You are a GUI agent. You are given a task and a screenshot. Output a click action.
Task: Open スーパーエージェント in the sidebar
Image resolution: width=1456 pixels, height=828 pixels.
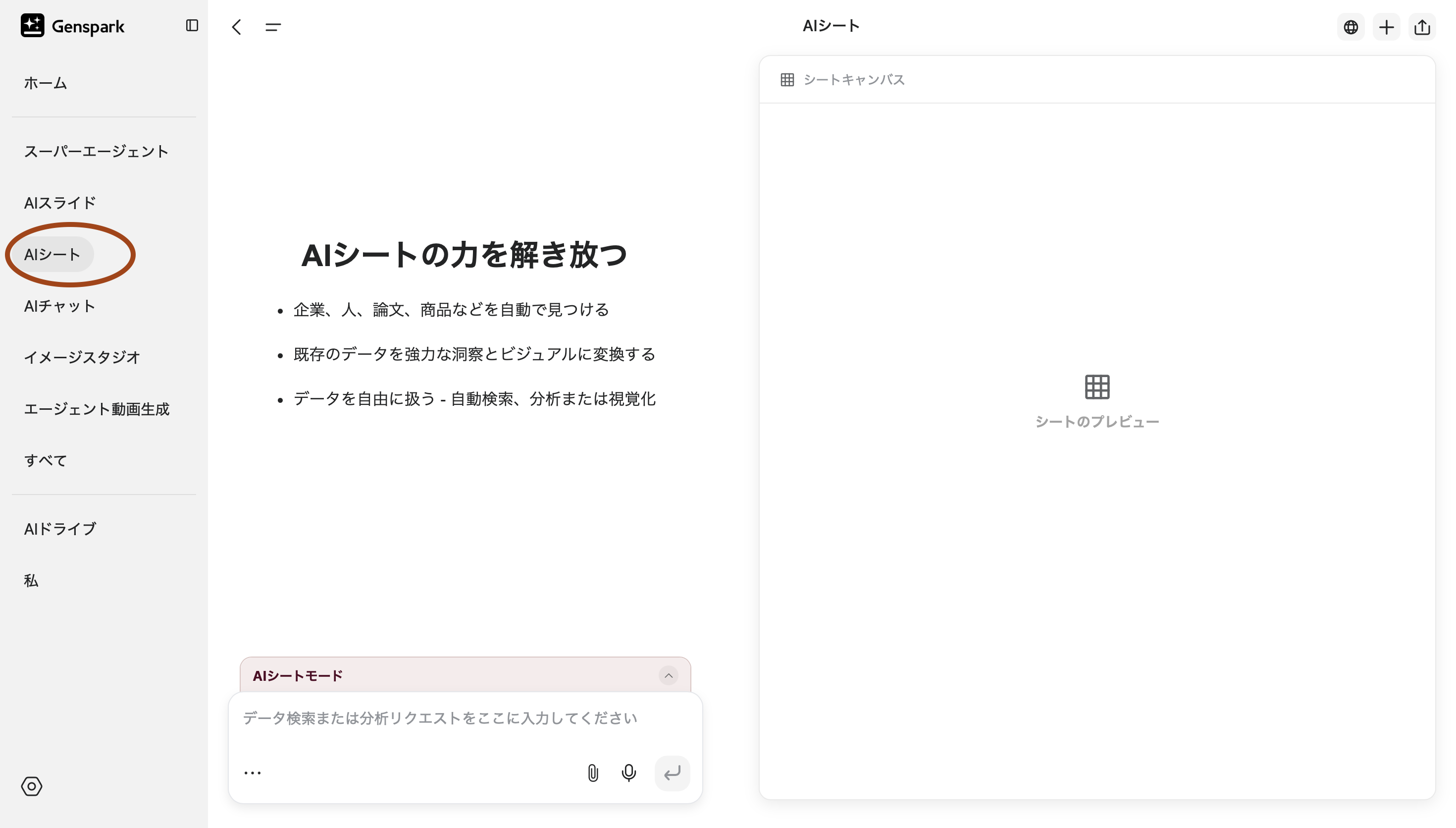click(96, 151)
